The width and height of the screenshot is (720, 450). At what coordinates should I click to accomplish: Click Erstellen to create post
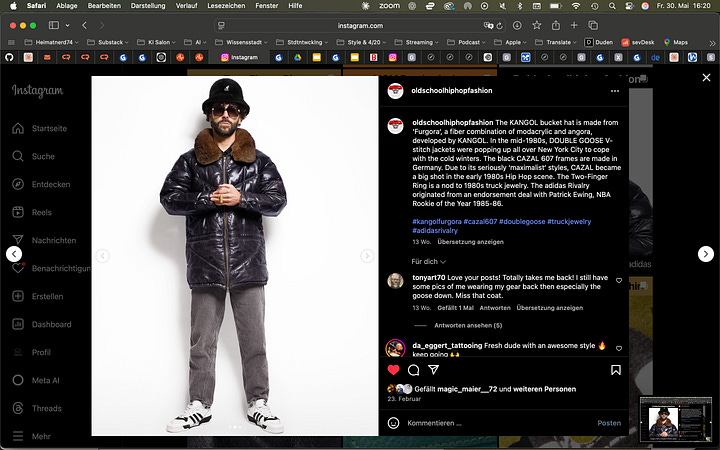coord(38,297)
